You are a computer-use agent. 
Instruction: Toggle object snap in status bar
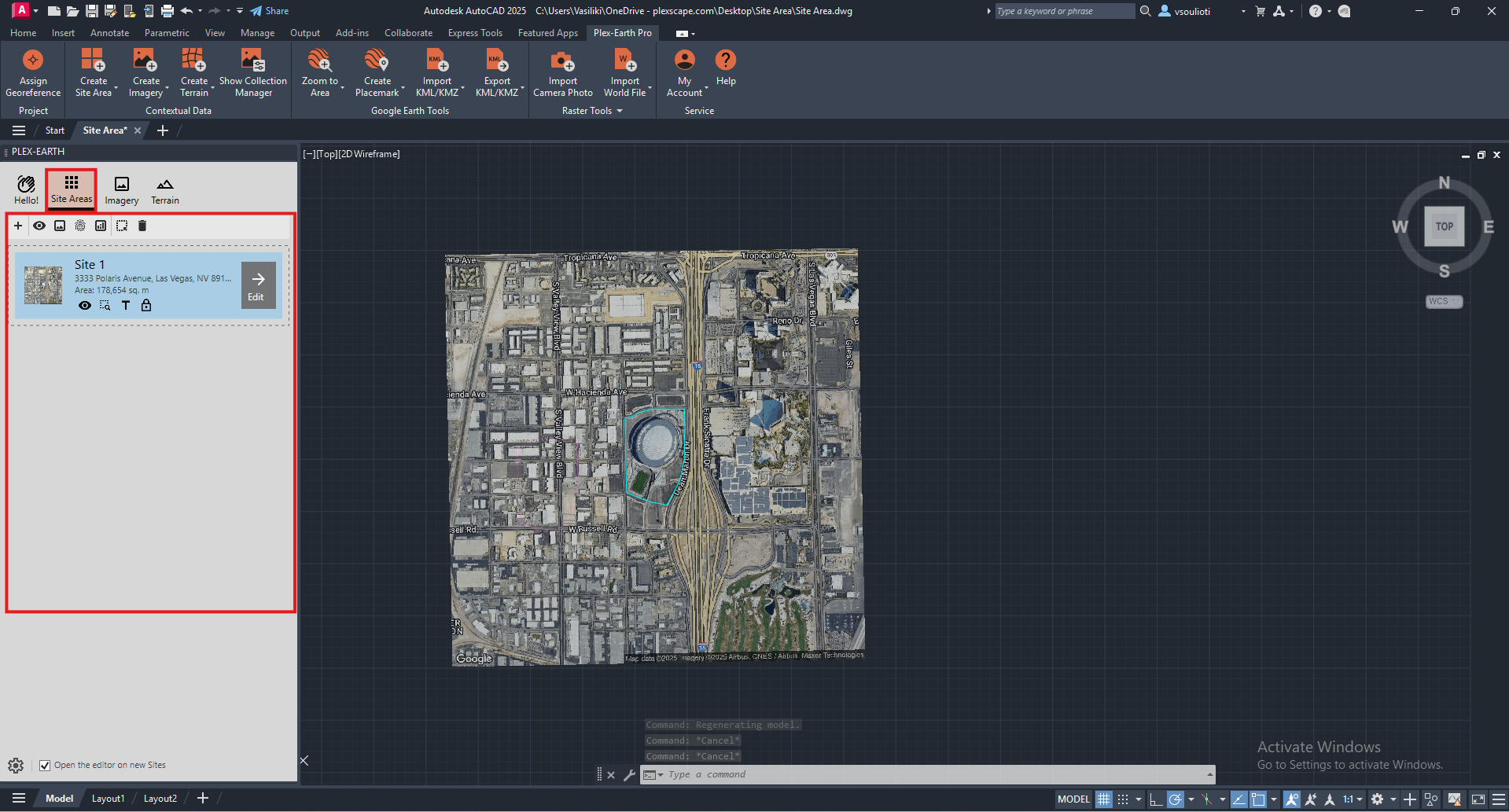click(x=1258, y=799)
